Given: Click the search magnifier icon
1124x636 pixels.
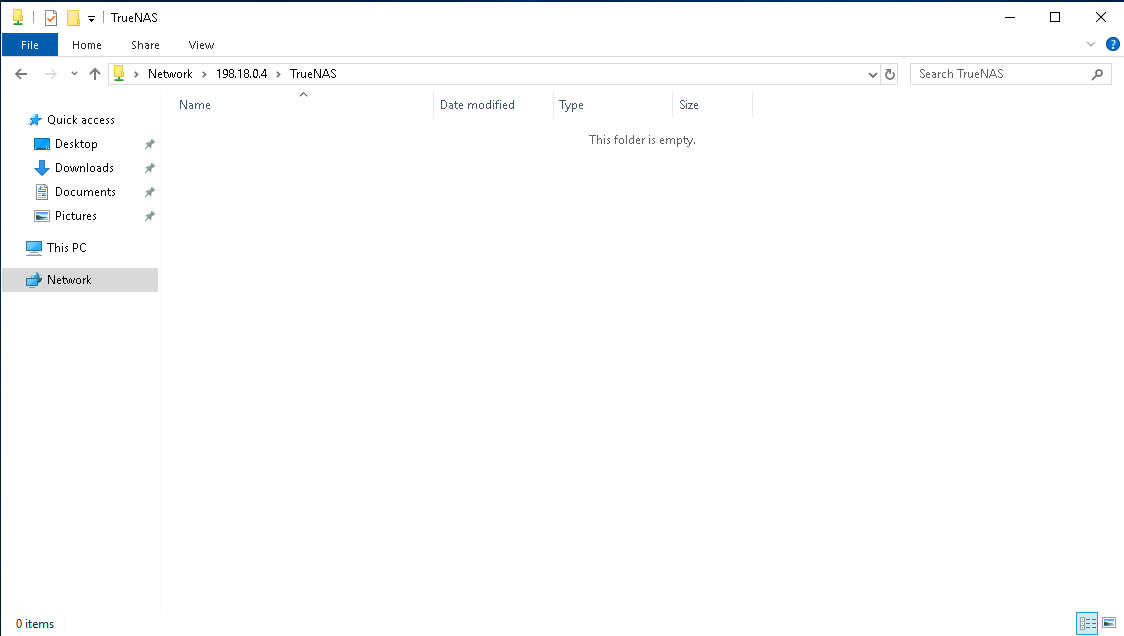Looking at the screenshot, I should click(1097, 74).
